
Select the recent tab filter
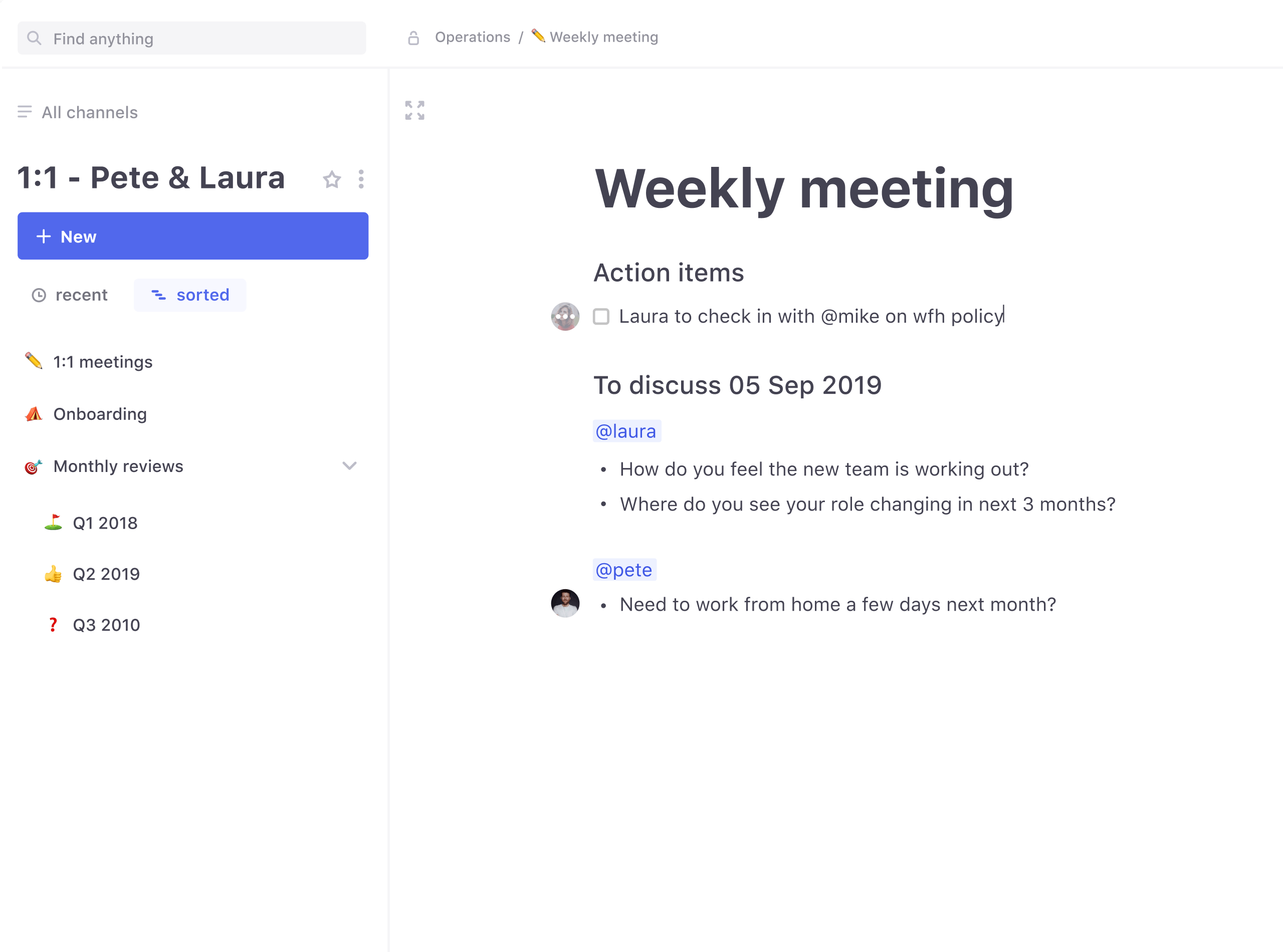coord(69,294)
